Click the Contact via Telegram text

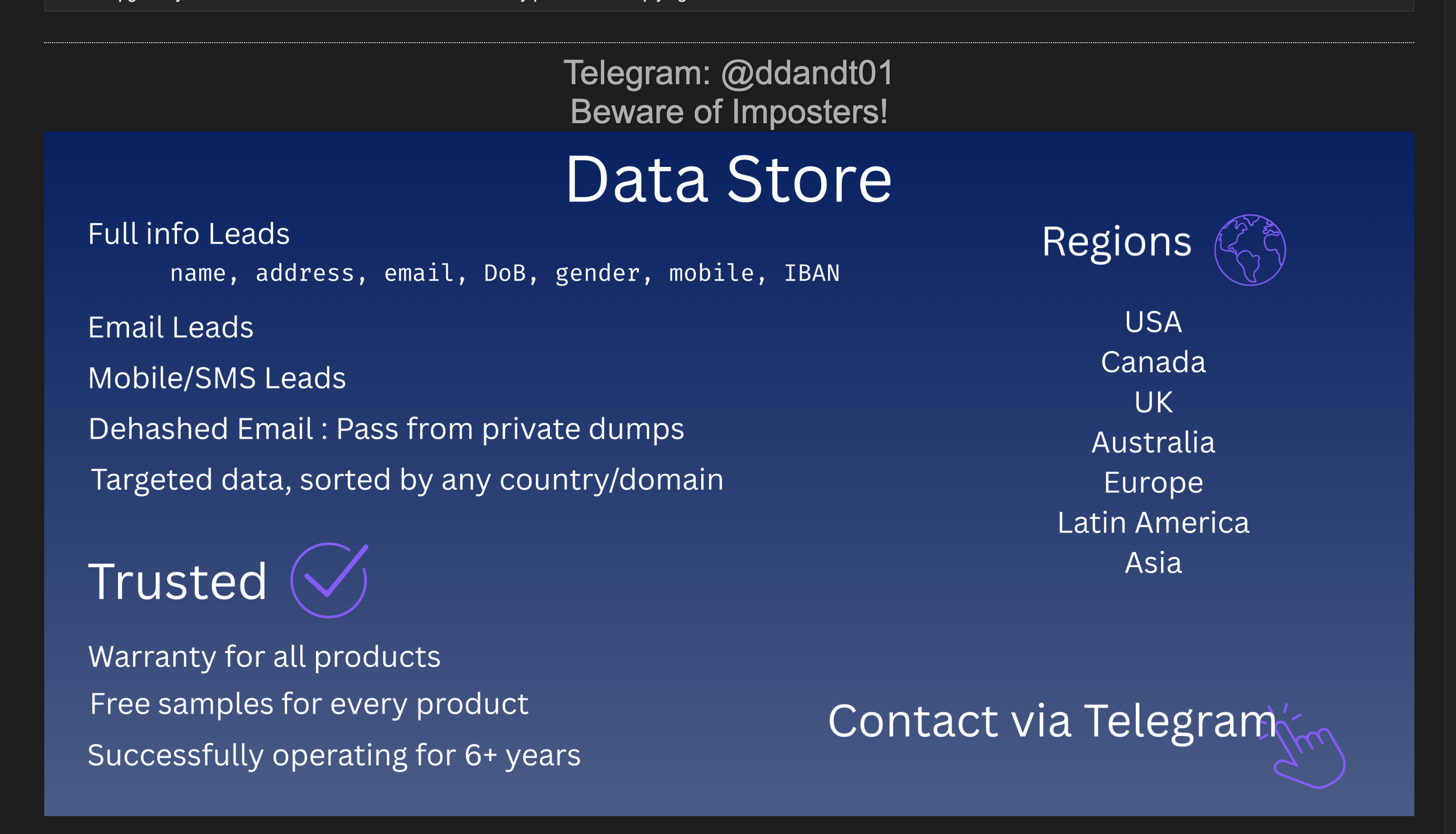1052,721
